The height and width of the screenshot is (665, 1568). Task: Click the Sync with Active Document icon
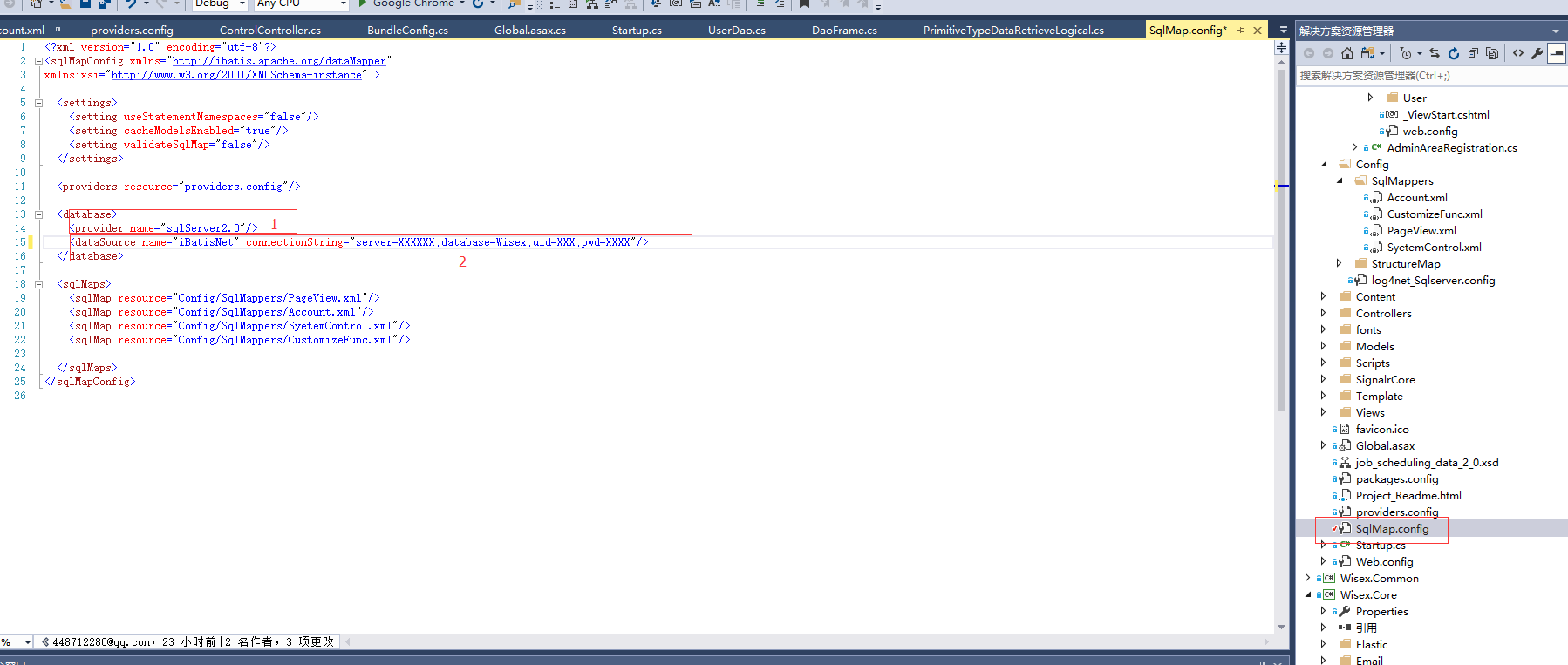click(1435, 53)
